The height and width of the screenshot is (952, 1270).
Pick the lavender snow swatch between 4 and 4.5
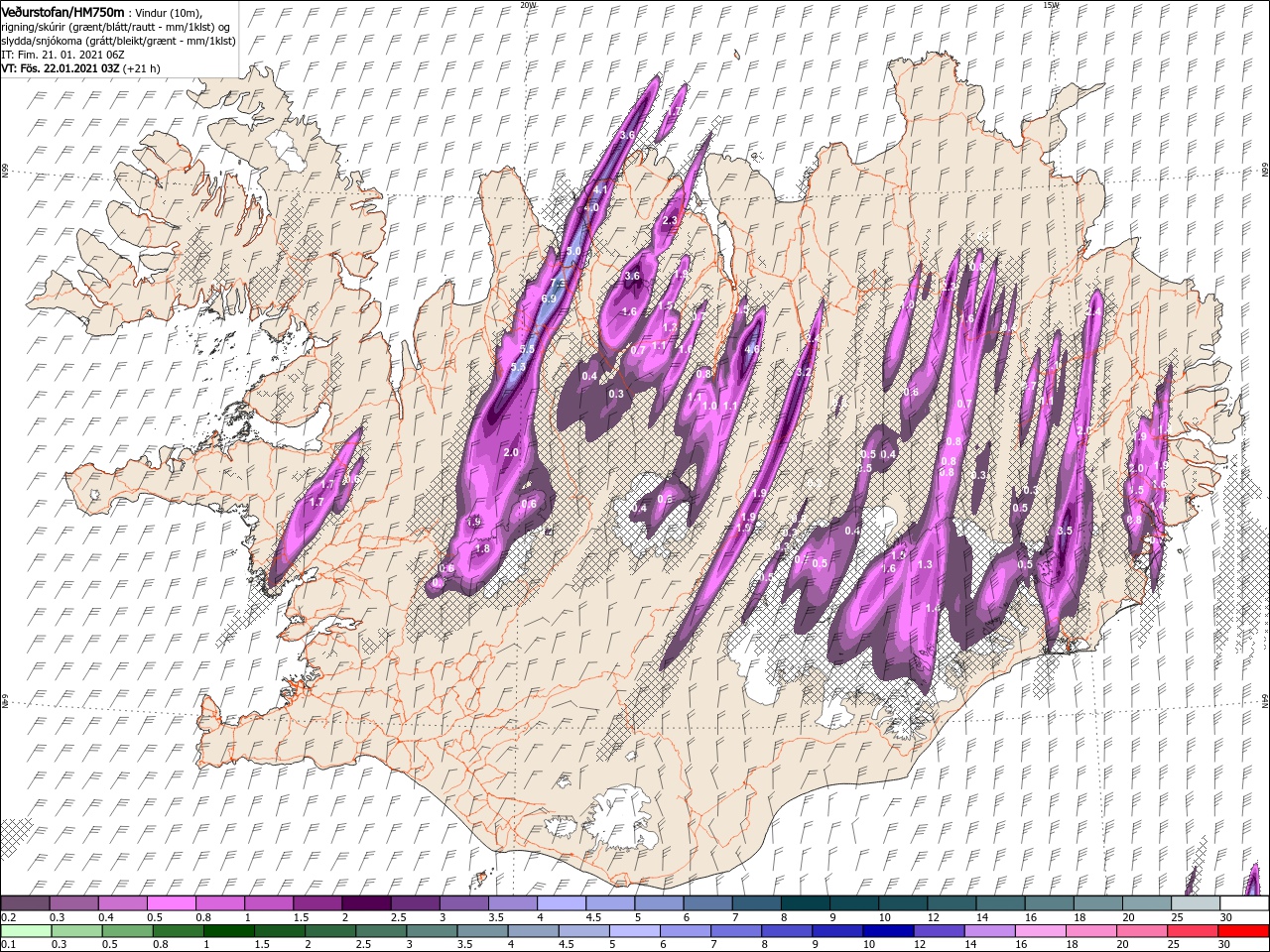pos(561,903)
